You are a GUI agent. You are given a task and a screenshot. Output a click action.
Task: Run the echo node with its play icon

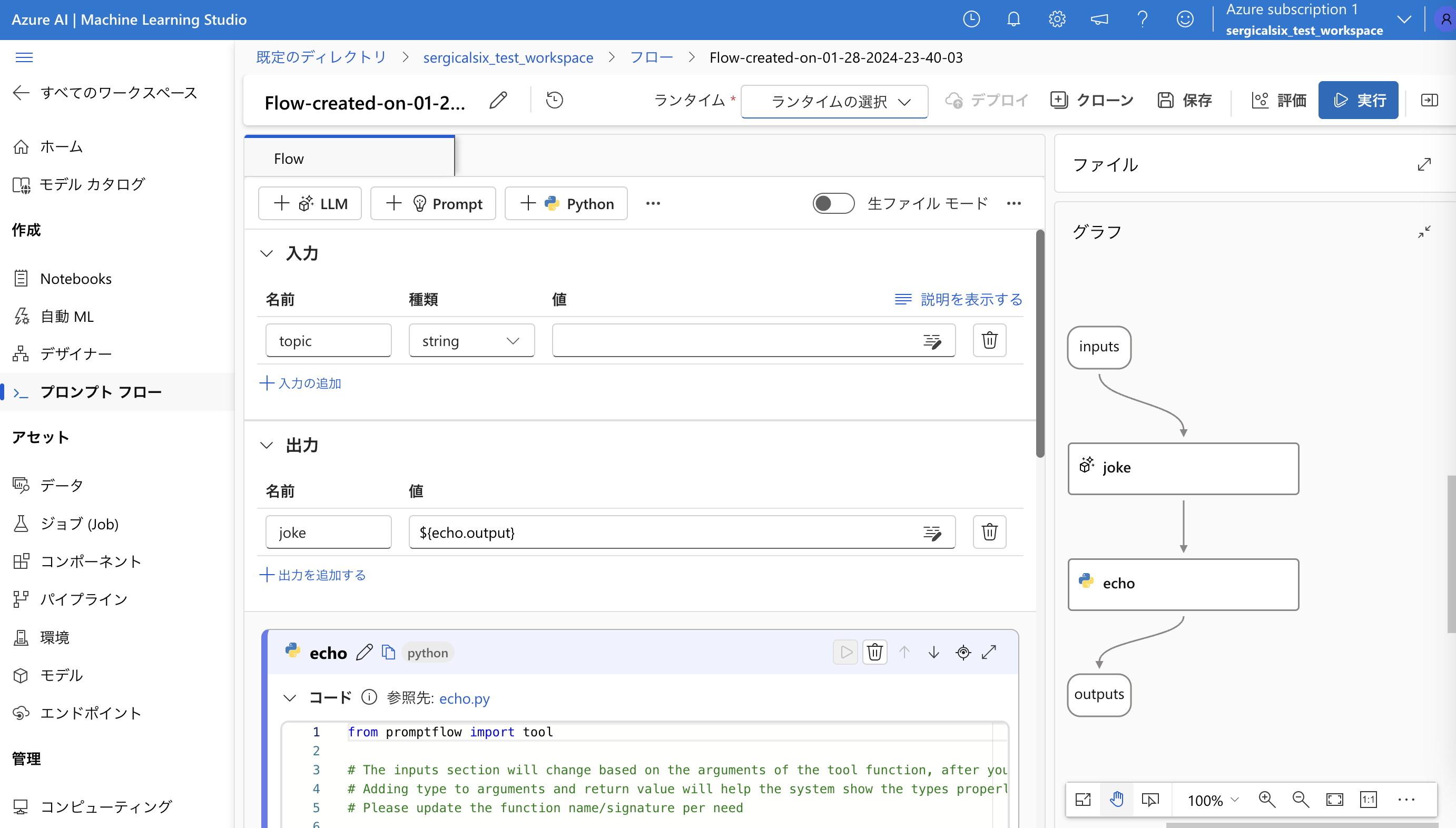(845, 652)
